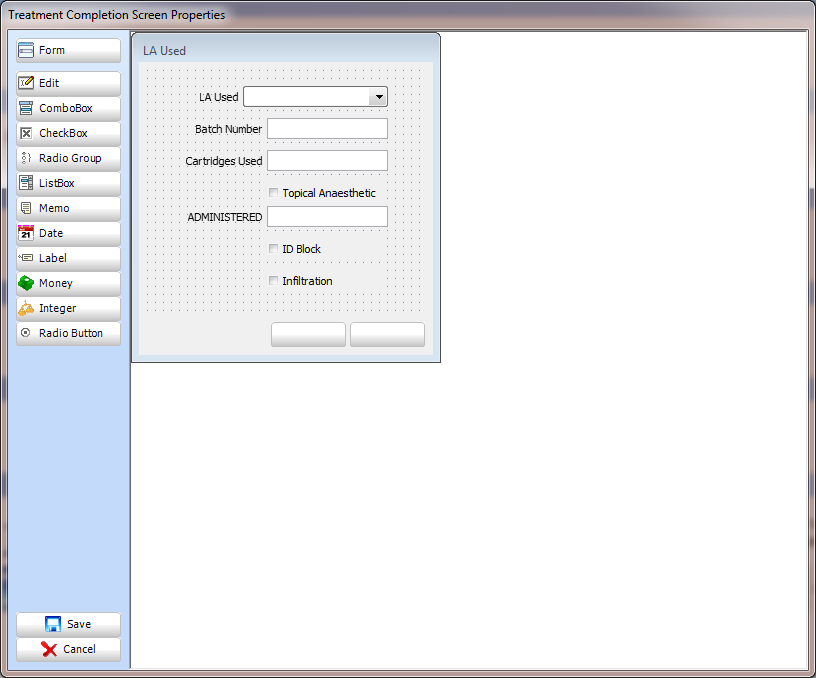Choose the Integer field tool

click(68, 309)
